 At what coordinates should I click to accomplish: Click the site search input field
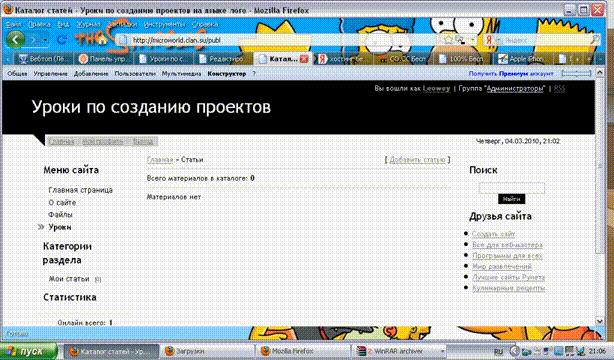tap(511, 188)
